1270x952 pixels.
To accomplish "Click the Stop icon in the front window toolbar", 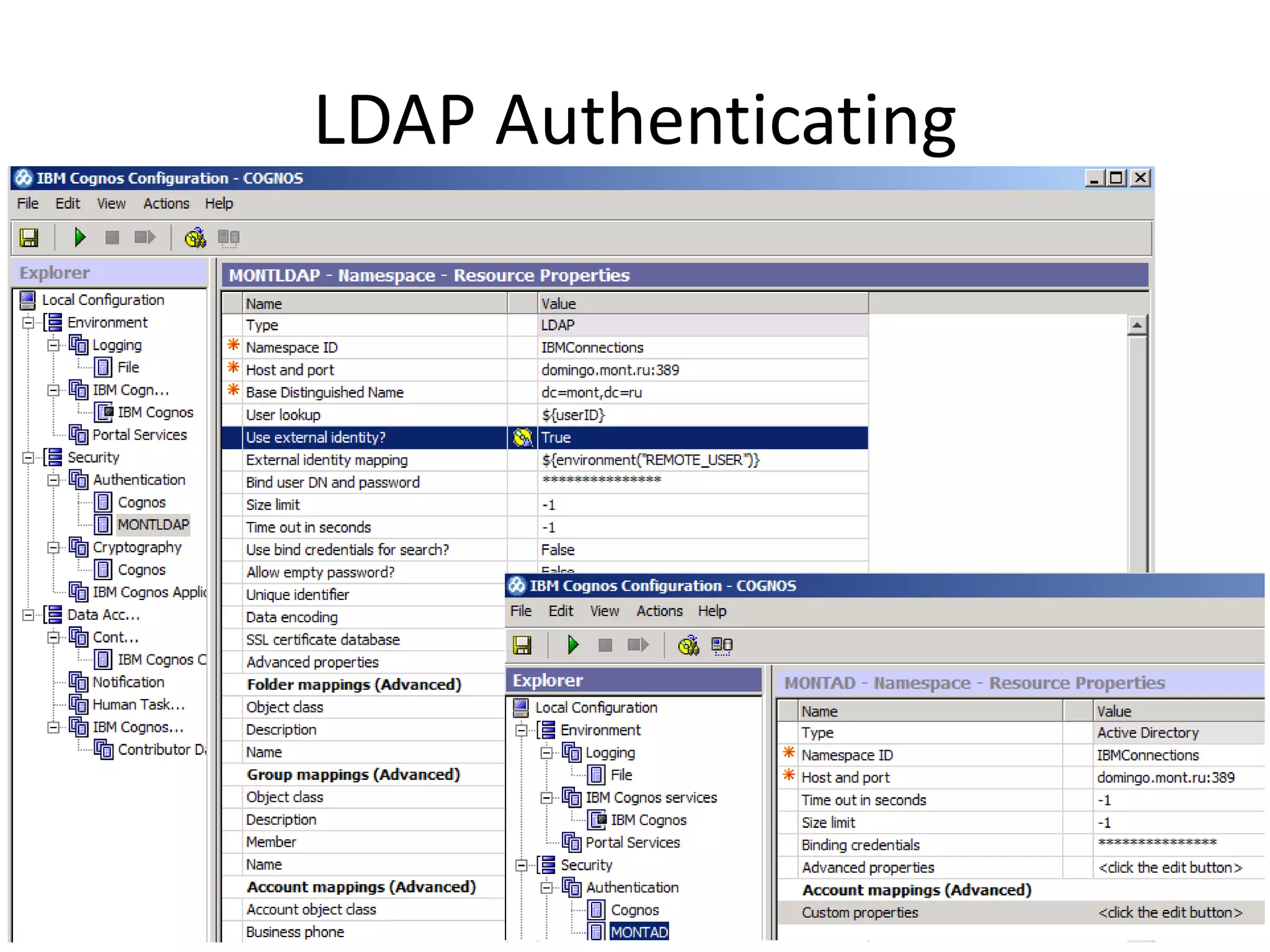I will click(x=605, y=645).
